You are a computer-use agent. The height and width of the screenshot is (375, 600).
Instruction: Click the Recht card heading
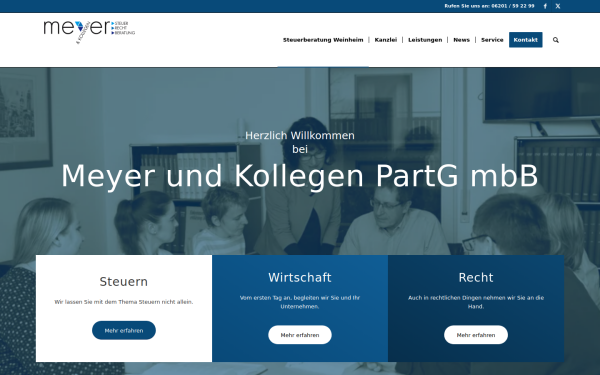tap(476, 277)
